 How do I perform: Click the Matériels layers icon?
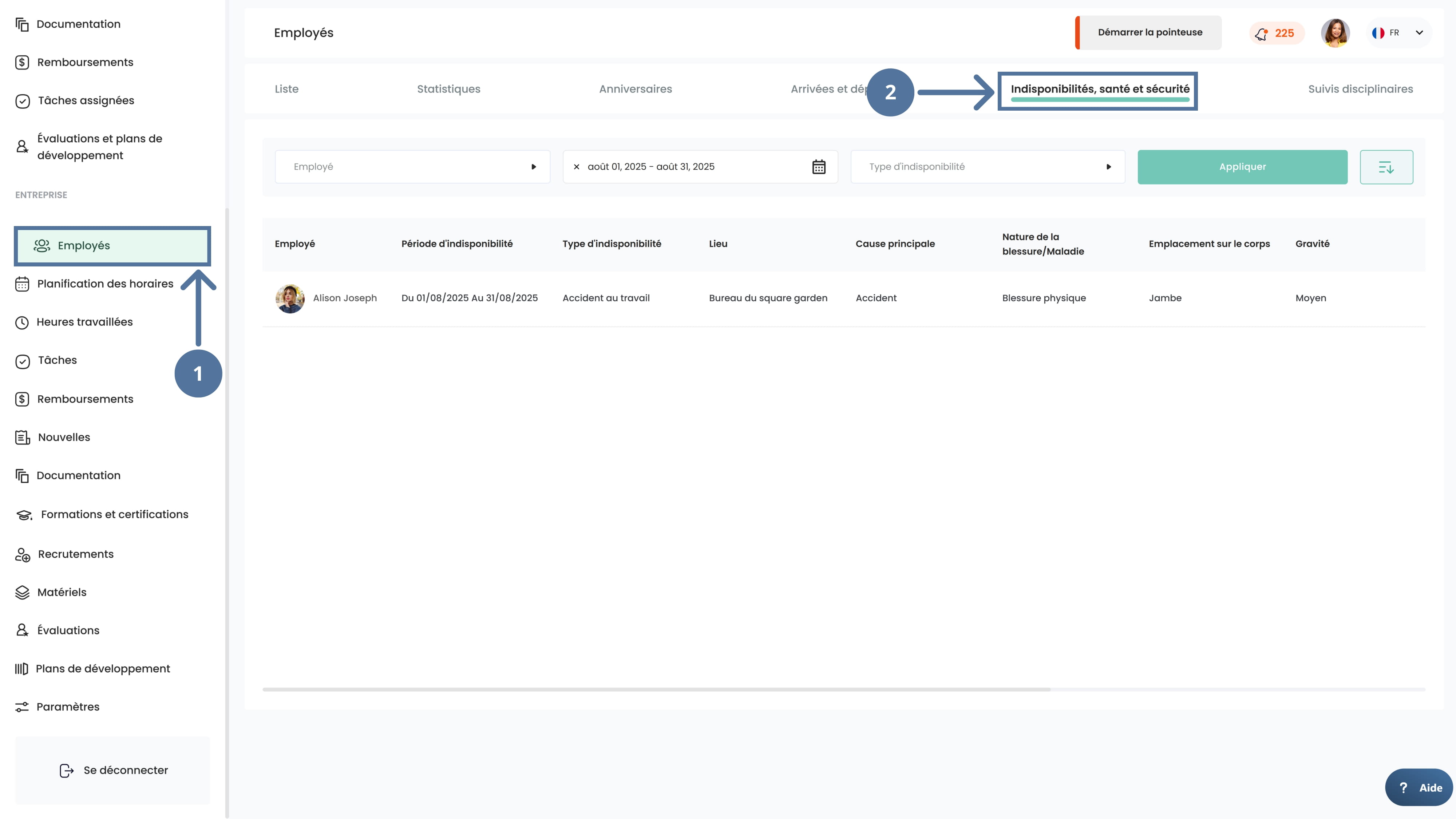(x=22, y=592)
